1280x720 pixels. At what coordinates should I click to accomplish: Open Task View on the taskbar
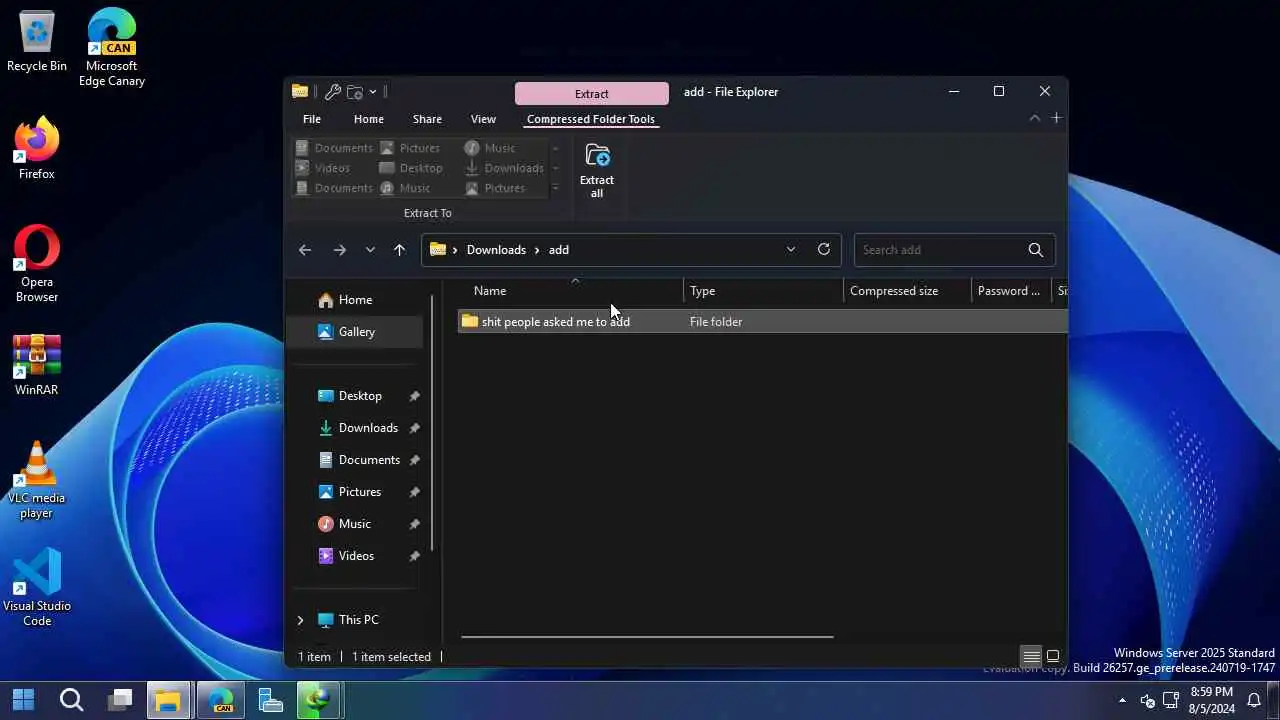pyautogui.click(x=121, y=700)
